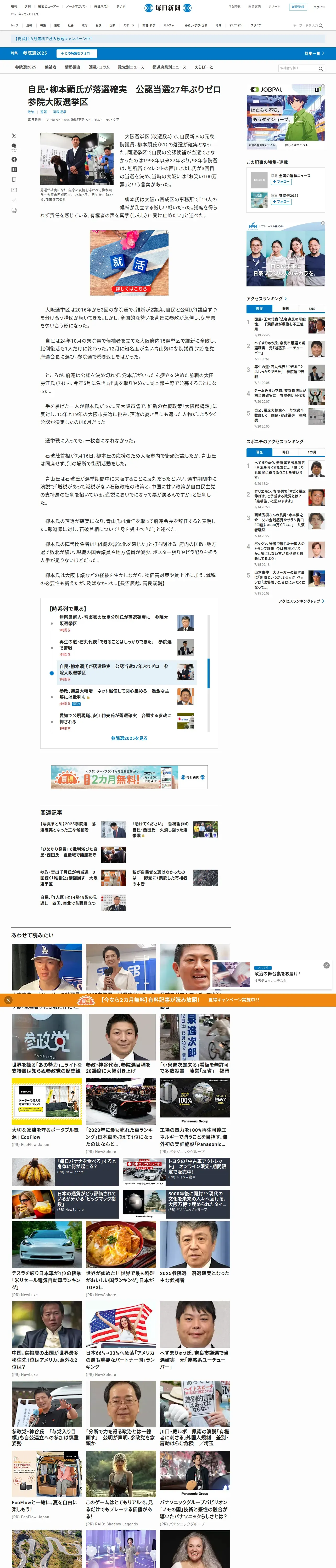Viewport: 336px width, 1568px height.
Task: Open オピニオン in the top navigation
Action: click(x=236, y=26)
